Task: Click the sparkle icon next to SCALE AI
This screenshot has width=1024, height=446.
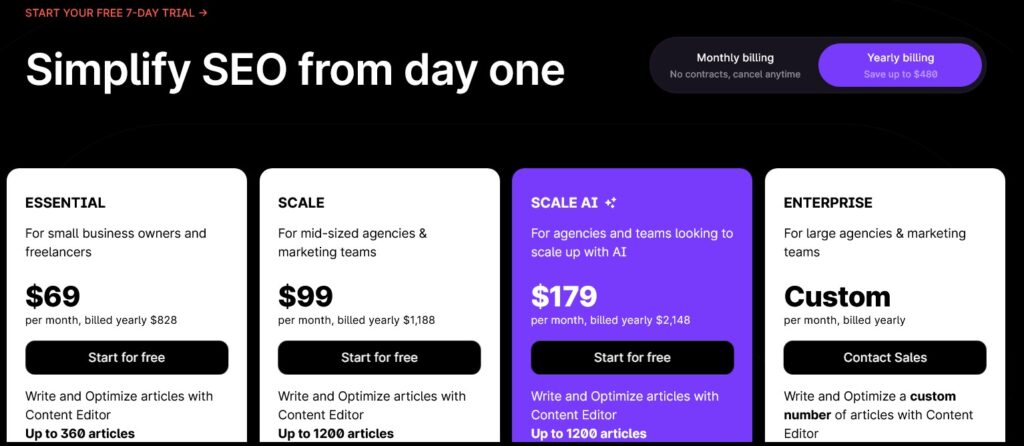Action: tap(611, 203)
